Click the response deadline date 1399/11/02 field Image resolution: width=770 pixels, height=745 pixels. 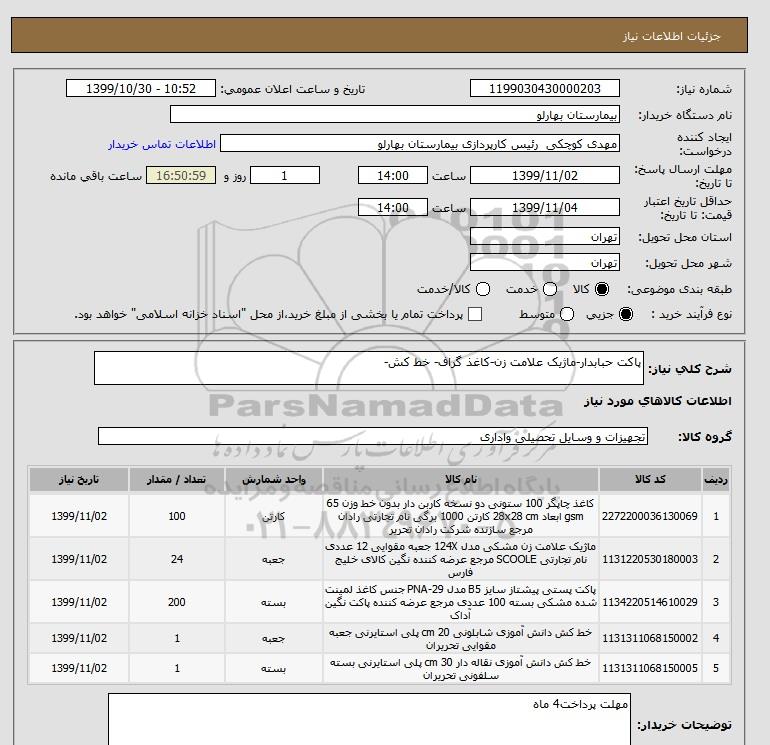545,175
